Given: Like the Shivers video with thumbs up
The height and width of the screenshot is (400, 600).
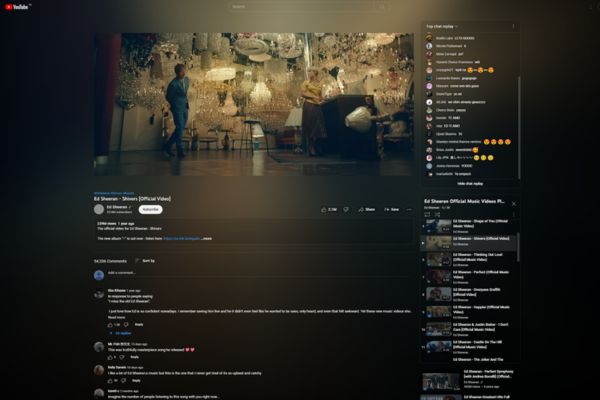Looking at the screenshot, I should tap(329, 209).
